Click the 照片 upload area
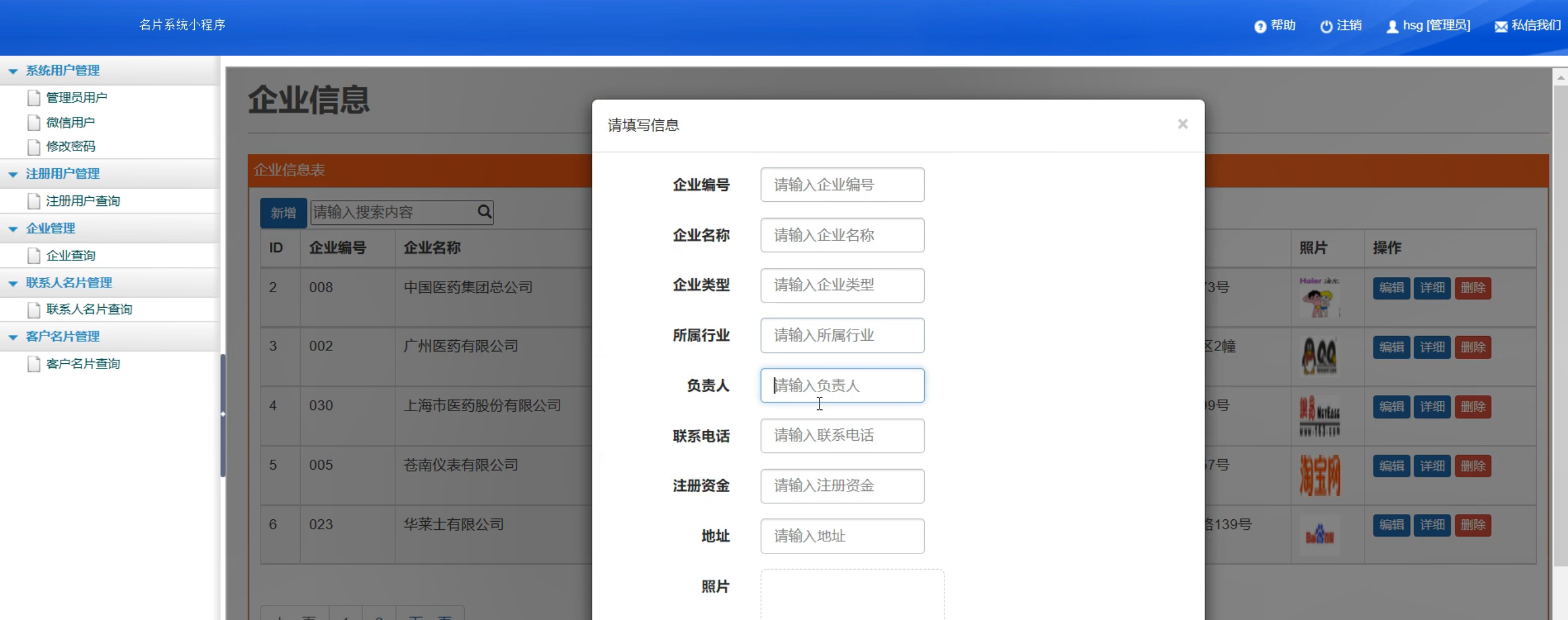This screenshot has width=1568, height=620. point(852,595)
